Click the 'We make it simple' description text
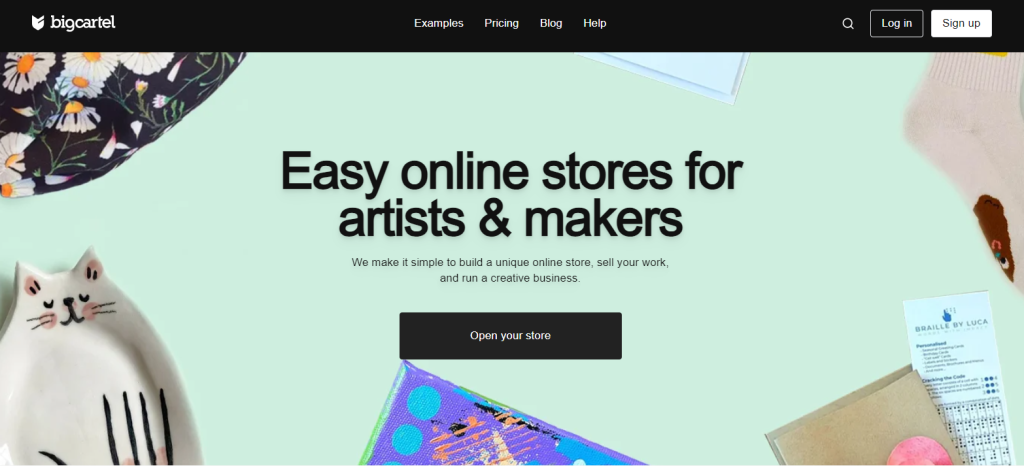Image resolution: width=1024 pixels, height=466 pixels. pyautogui.click(x=510, y=270)
